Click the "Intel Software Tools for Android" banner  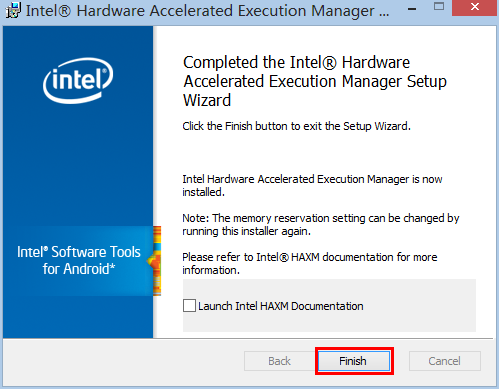tap(79, 261)
